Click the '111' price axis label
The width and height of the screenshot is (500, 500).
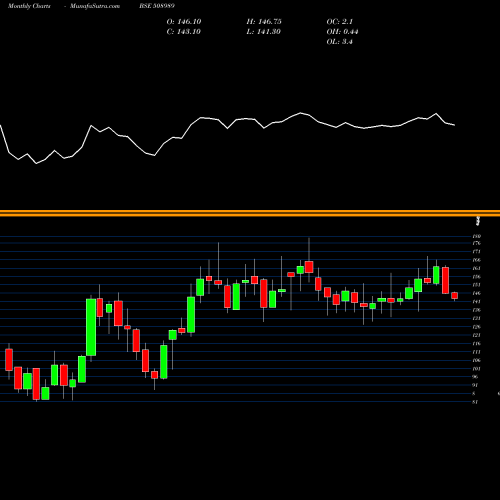tap(477, 352)
